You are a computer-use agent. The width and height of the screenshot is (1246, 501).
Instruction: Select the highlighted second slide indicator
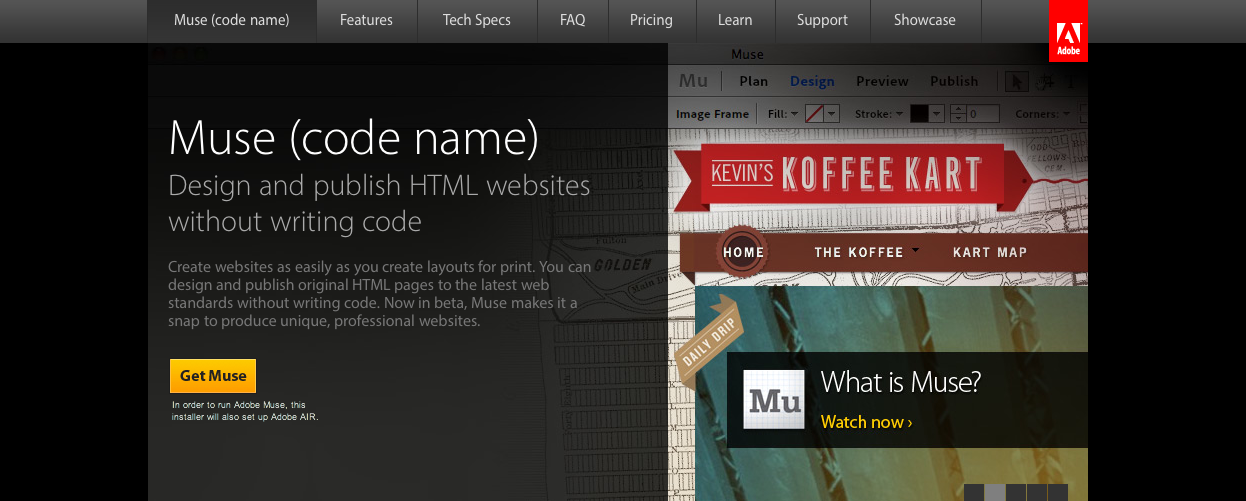tap(995, 491)
